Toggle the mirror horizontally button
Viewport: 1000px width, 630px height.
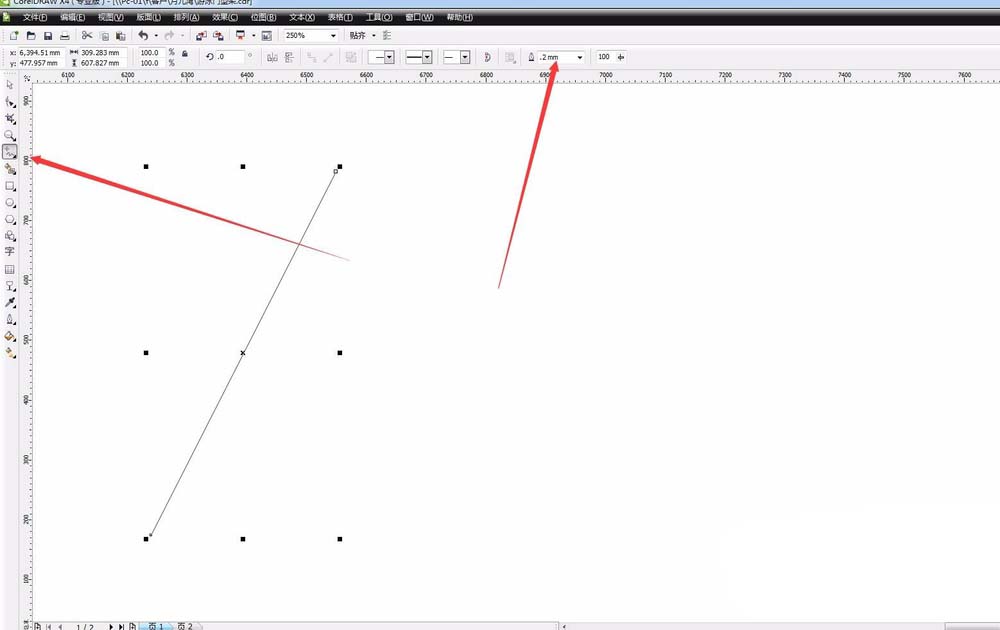click(272, 58)
